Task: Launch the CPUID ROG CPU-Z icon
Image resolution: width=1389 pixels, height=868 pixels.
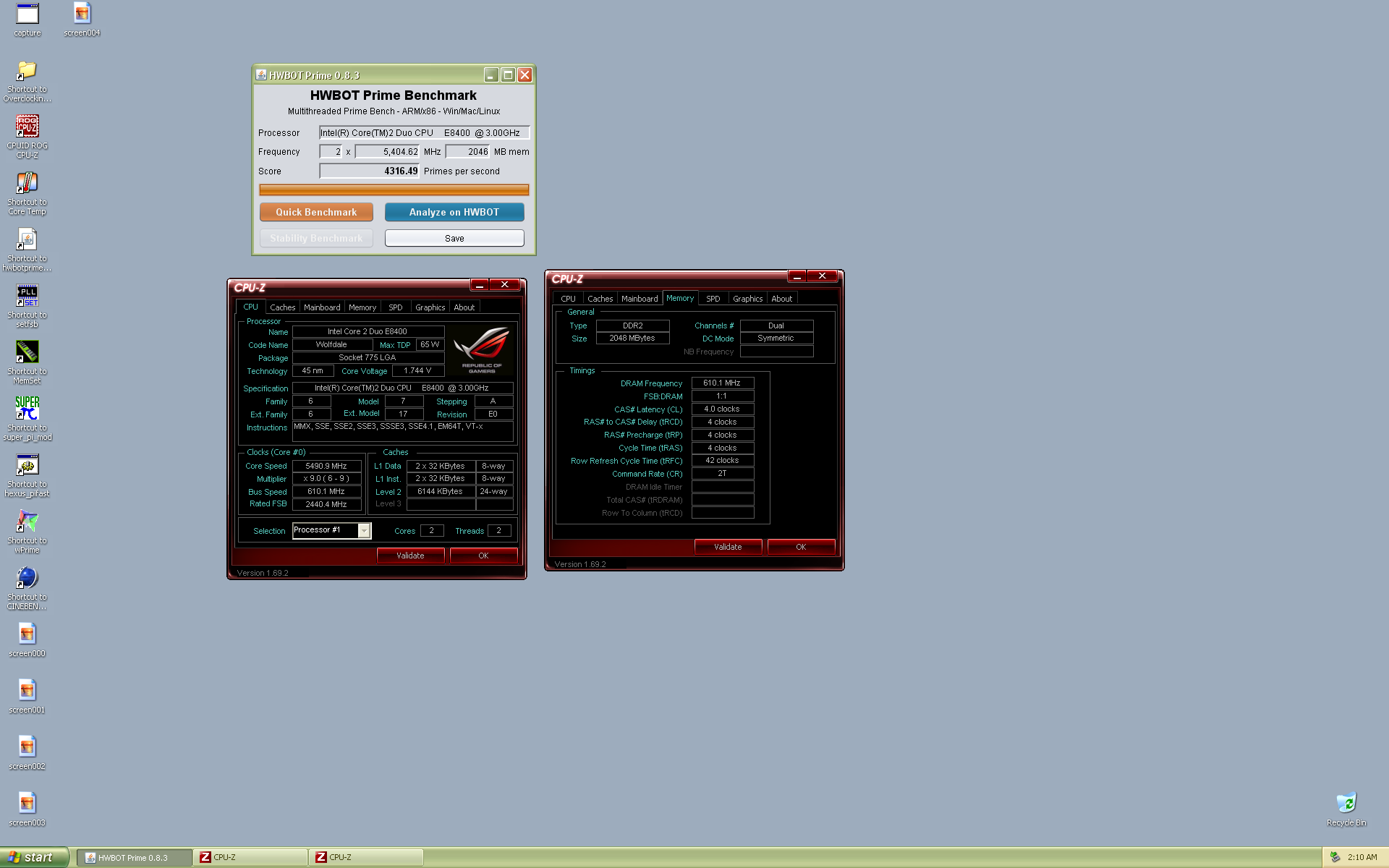Action: click(x=27, y=137)
